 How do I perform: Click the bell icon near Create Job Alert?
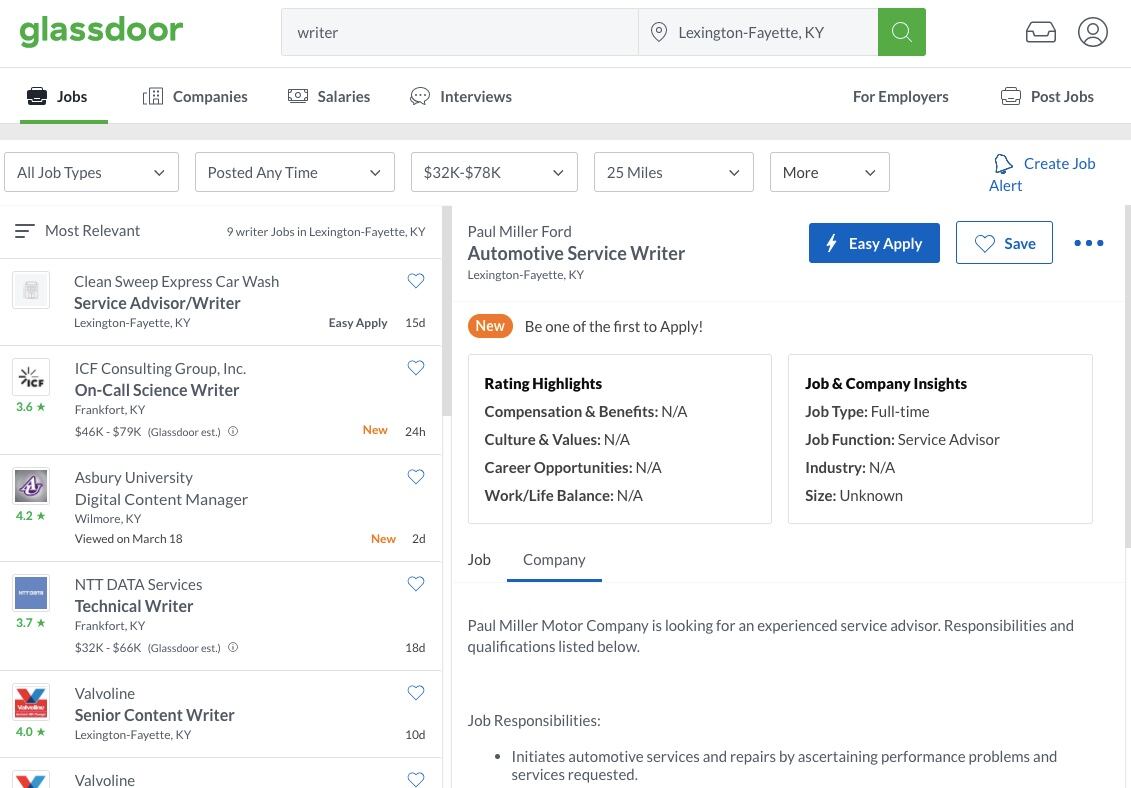click(1003, 163)
